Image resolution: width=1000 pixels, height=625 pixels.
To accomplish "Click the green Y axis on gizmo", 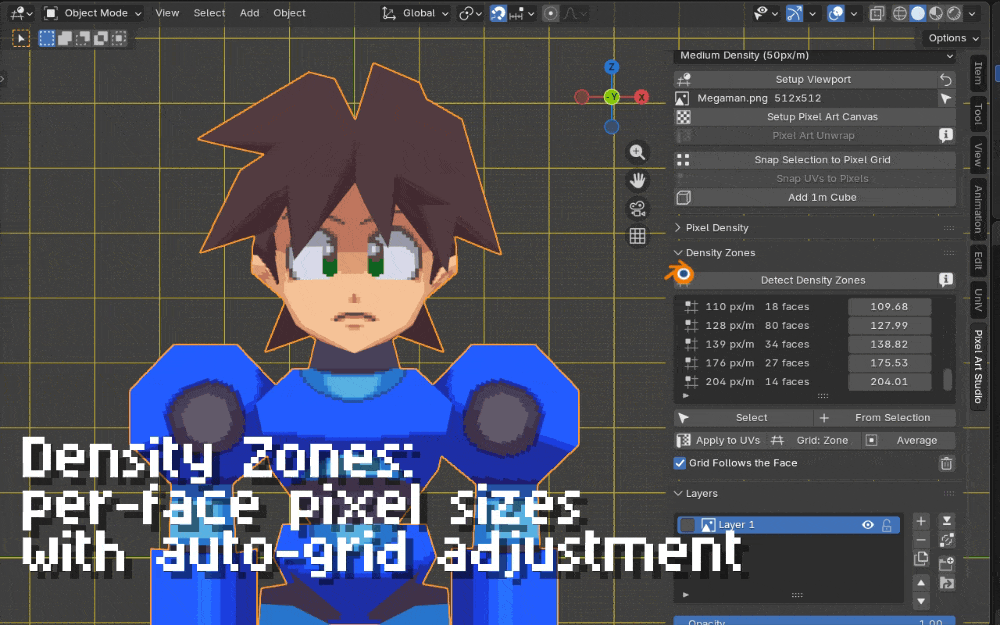I will pos(612,97).
